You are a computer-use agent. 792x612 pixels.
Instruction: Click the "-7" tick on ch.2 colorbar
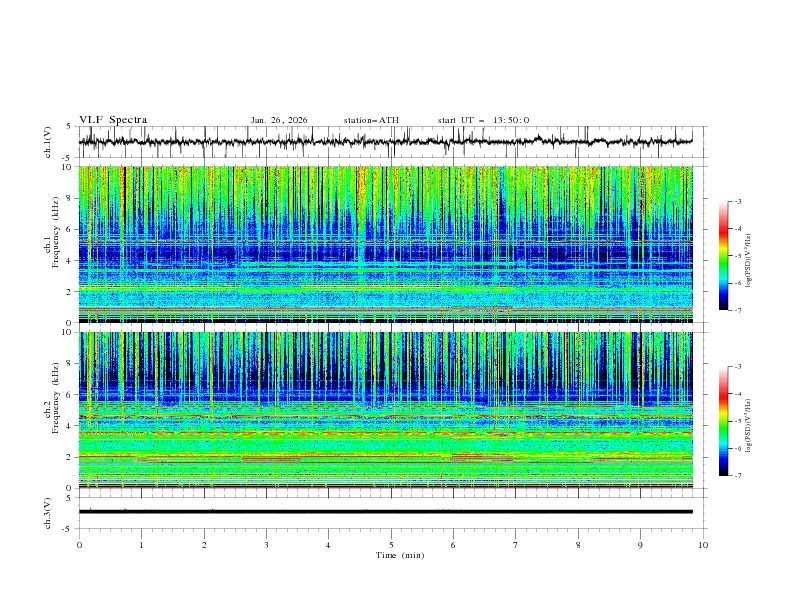coord(738,475)
